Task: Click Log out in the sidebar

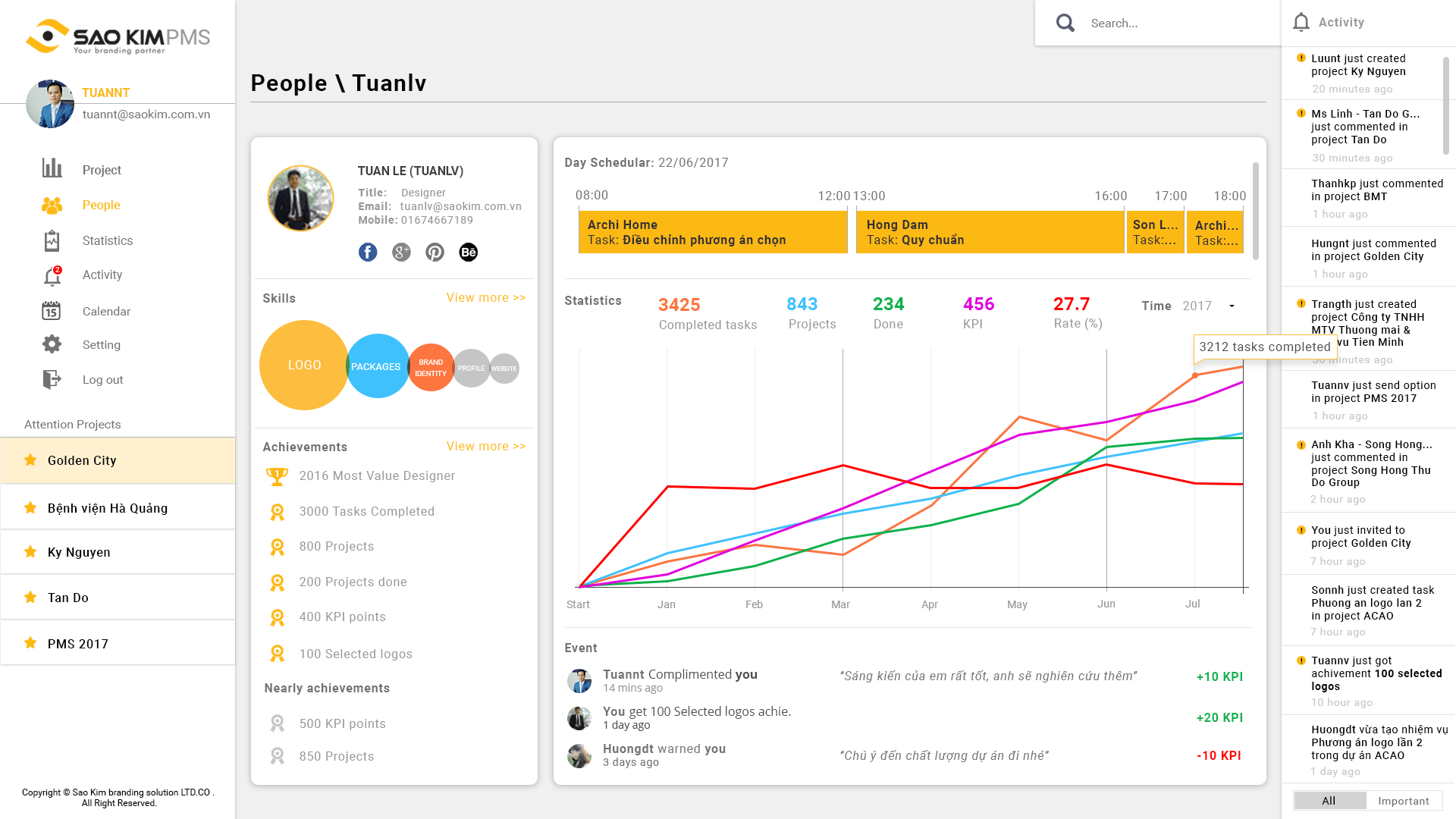Action: click(102, 379)
